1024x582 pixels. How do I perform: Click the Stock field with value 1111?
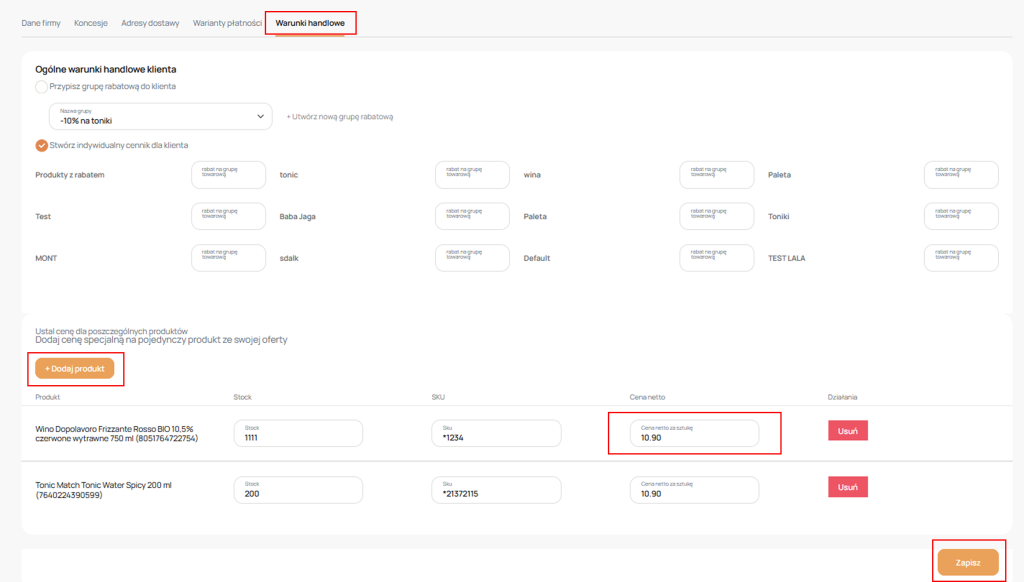(x=298, y=433)
